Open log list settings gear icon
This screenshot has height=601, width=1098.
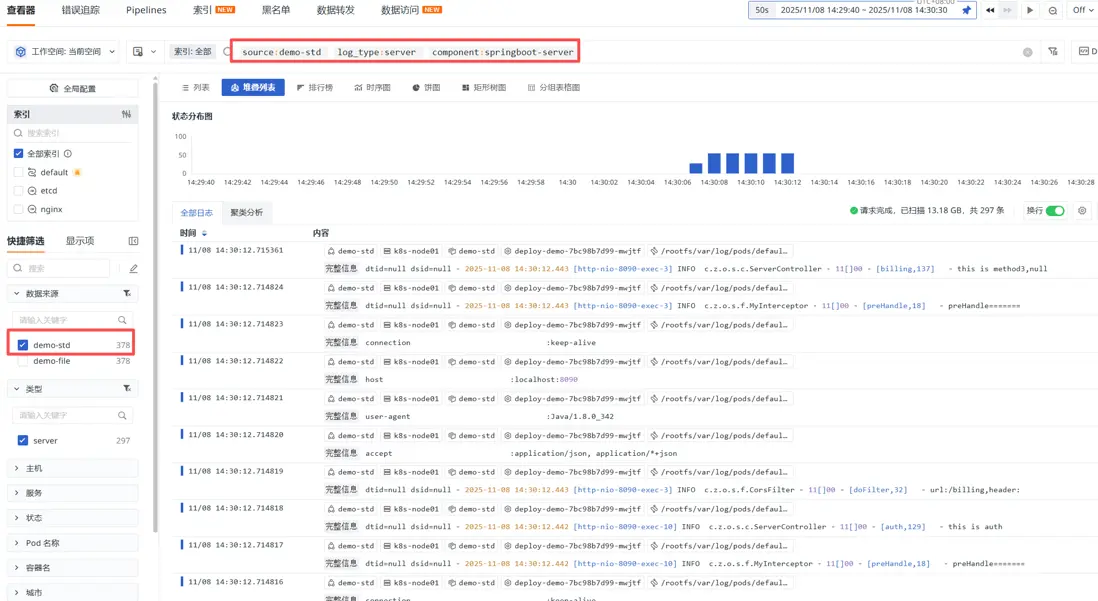[1082, 211]
